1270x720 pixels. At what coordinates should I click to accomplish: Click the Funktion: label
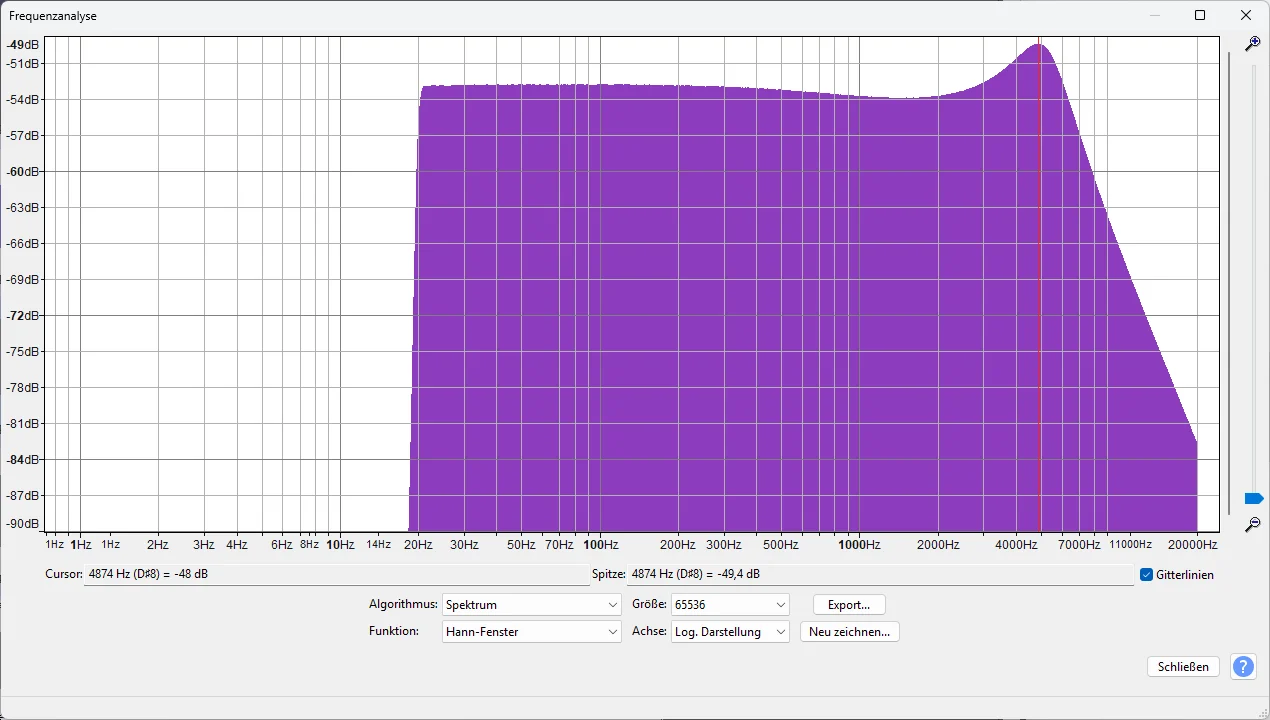click(x=393, y=631)
